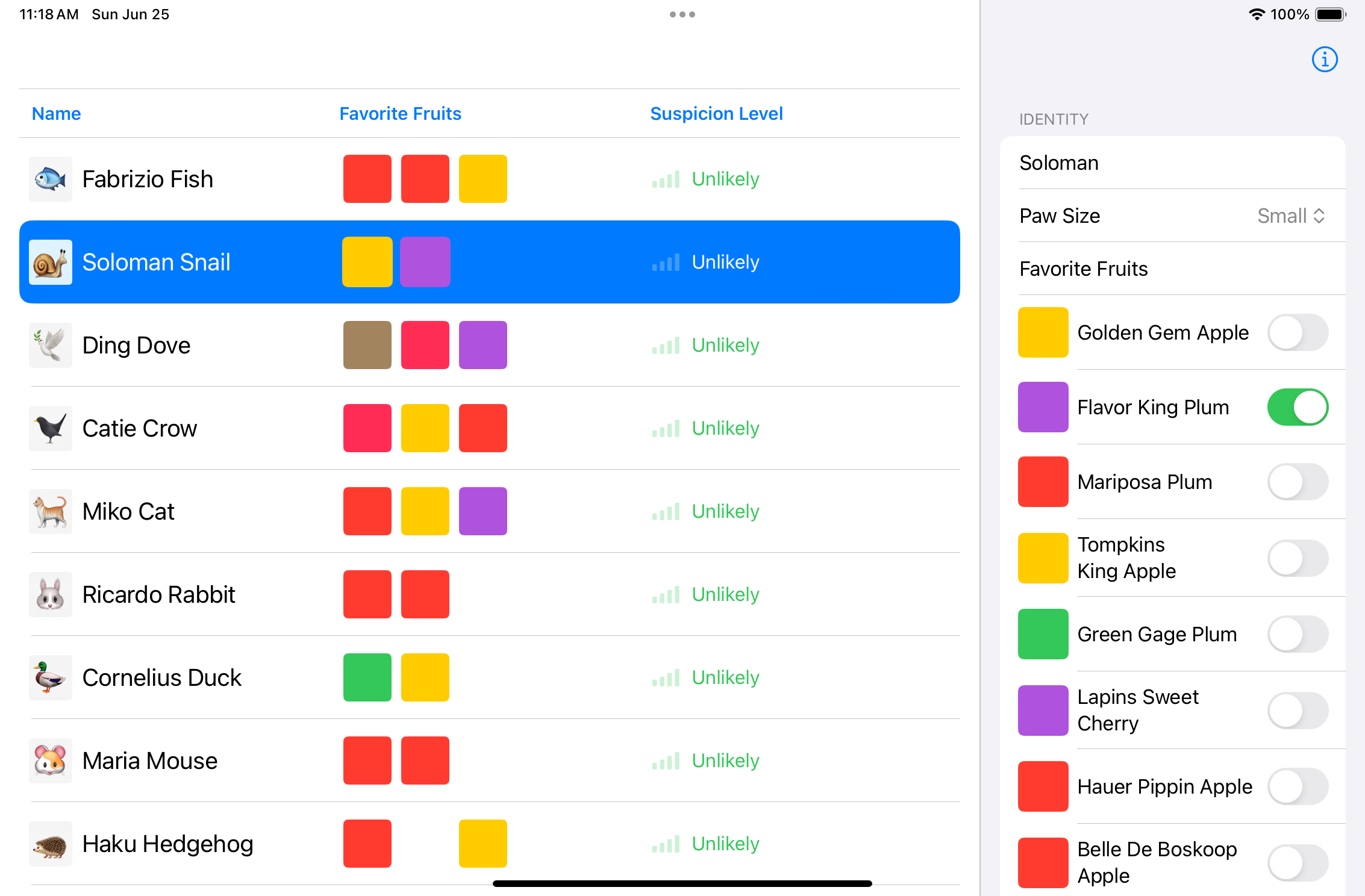
Task: Click Unlikely in Fabrizio Fish's row
Action: (x=725, y=179)
